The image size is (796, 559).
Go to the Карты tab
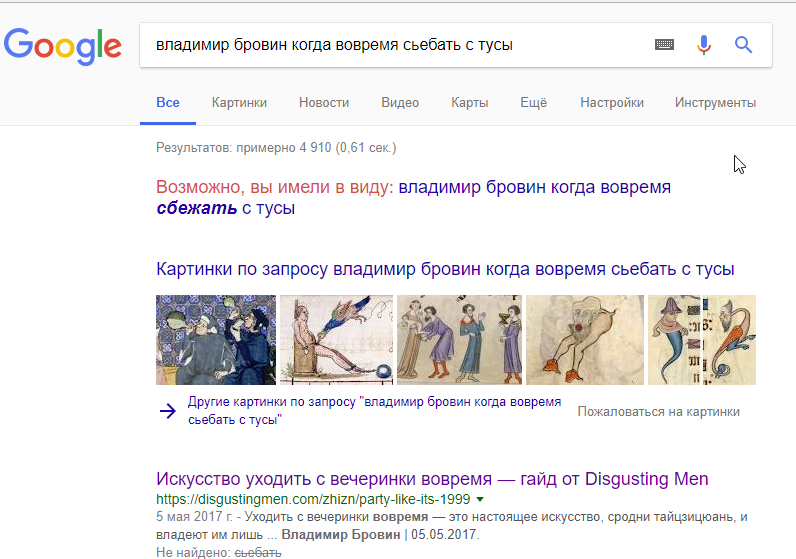point(469,103)
